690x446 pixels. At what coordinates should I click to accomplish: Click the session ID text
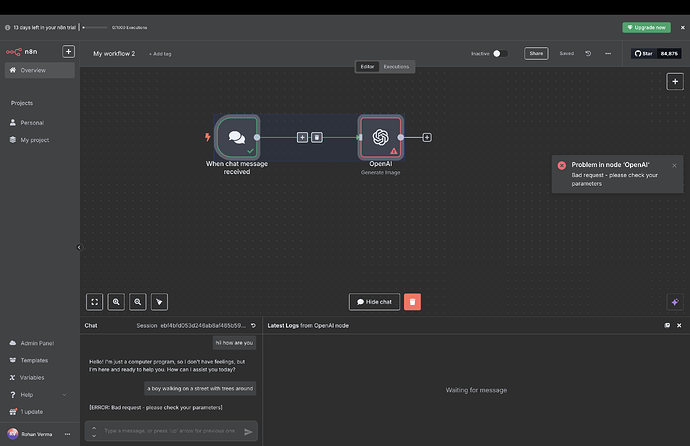tap(203, 325)
